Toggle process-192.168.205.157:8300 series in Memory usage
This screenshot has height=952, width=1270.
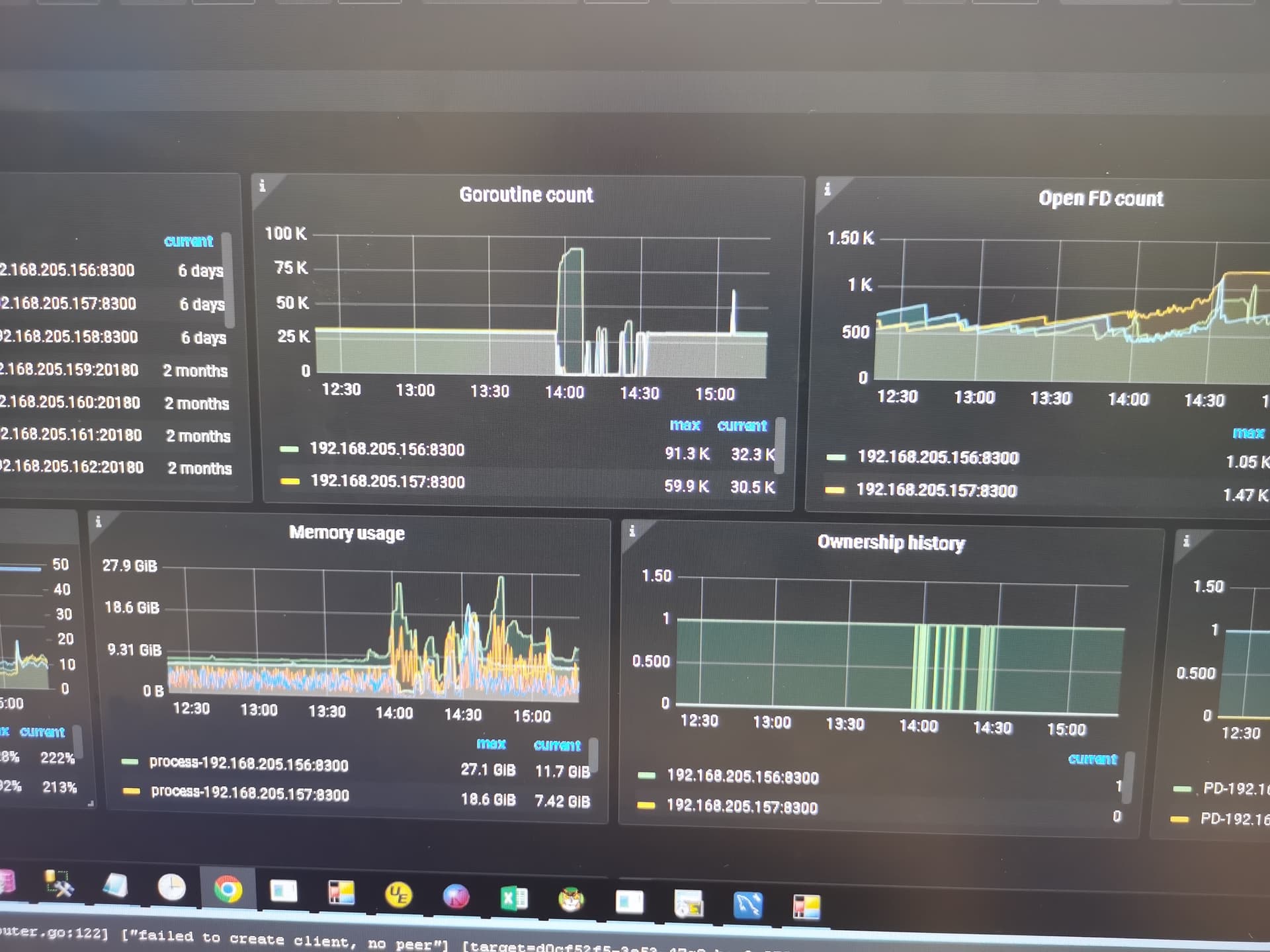coord(250,793)
